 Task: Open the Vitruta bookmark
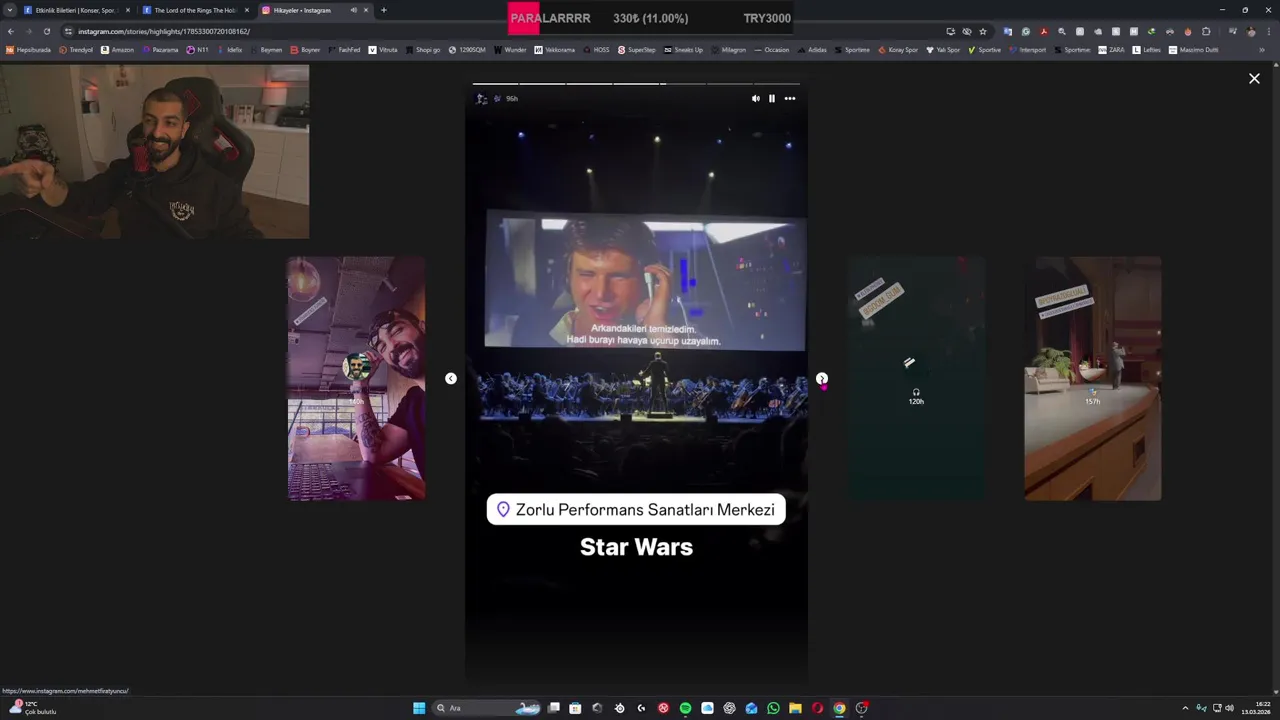pyautogui.click(x=383, y=50)
